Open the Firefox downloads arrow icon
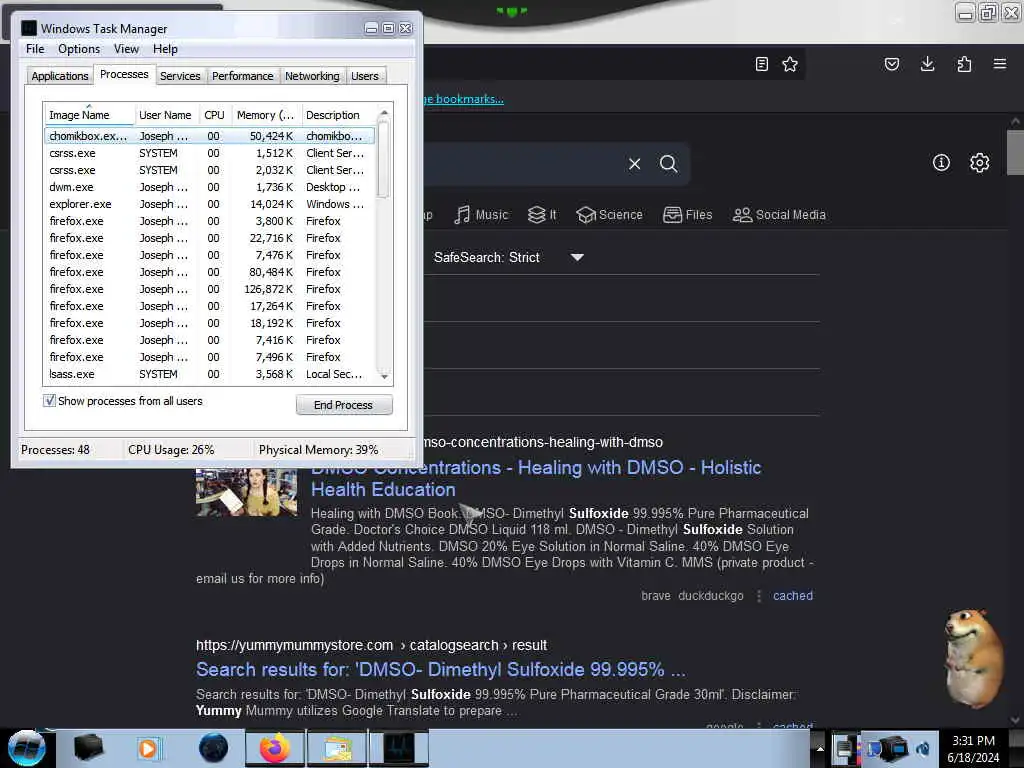This screenshot has height=768, width=1024. click(x=927, y=64)
